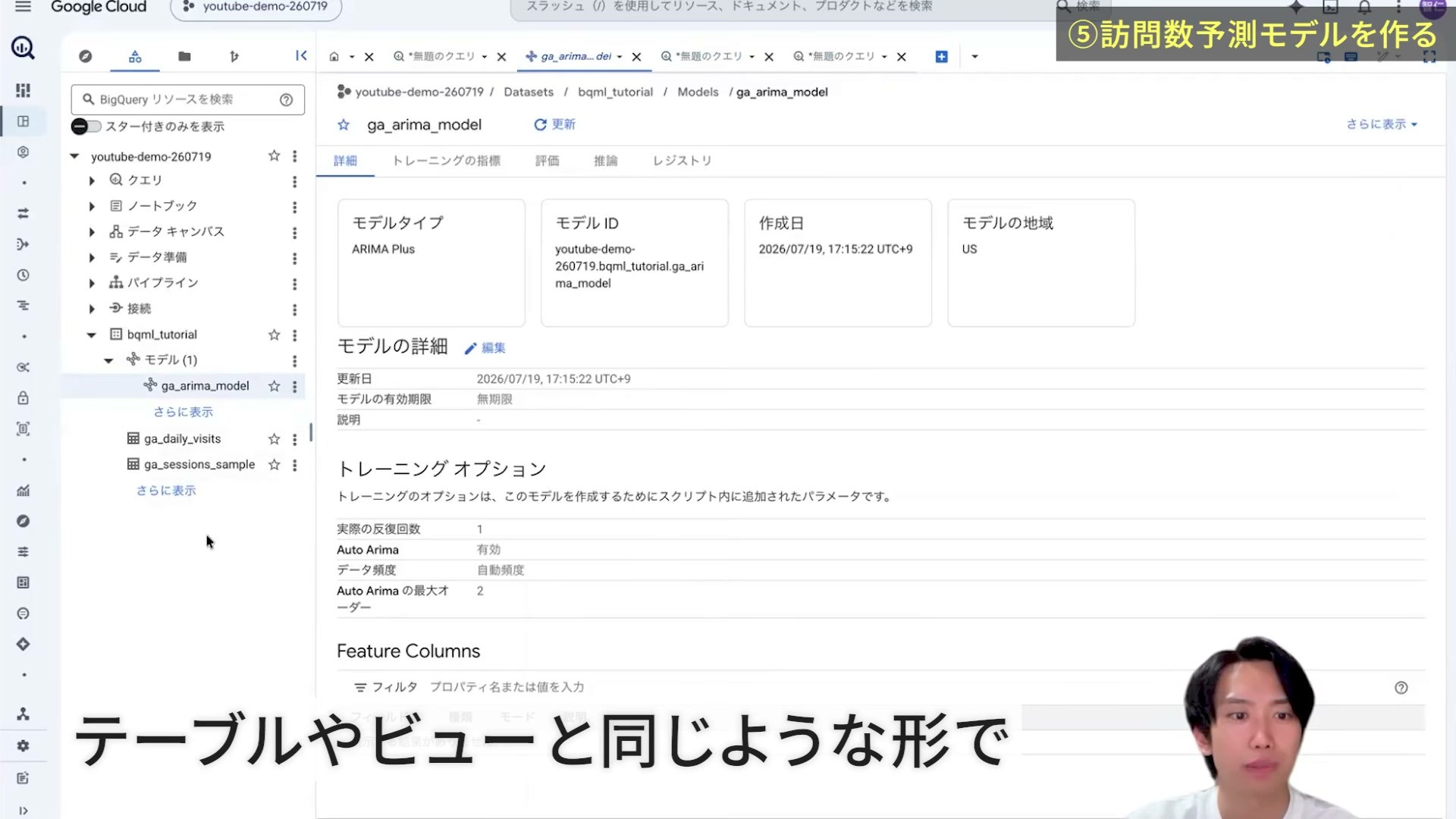This screenshot has height=819, width=1456.
Task: Close the ga_arima... editor tab
Action: pos(636,57)
